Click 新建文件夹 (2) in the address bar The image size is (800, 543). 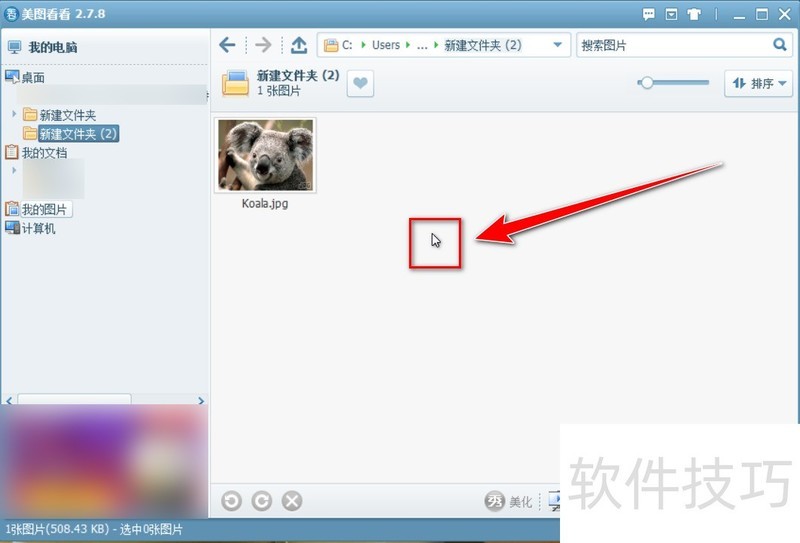coord(483,45)
